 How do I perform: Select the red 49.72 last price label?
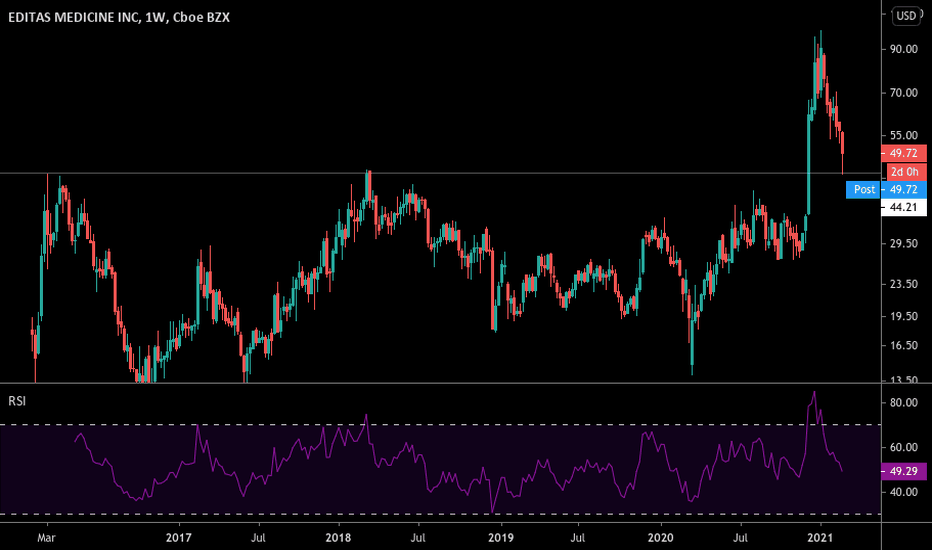tap(903, 153)
